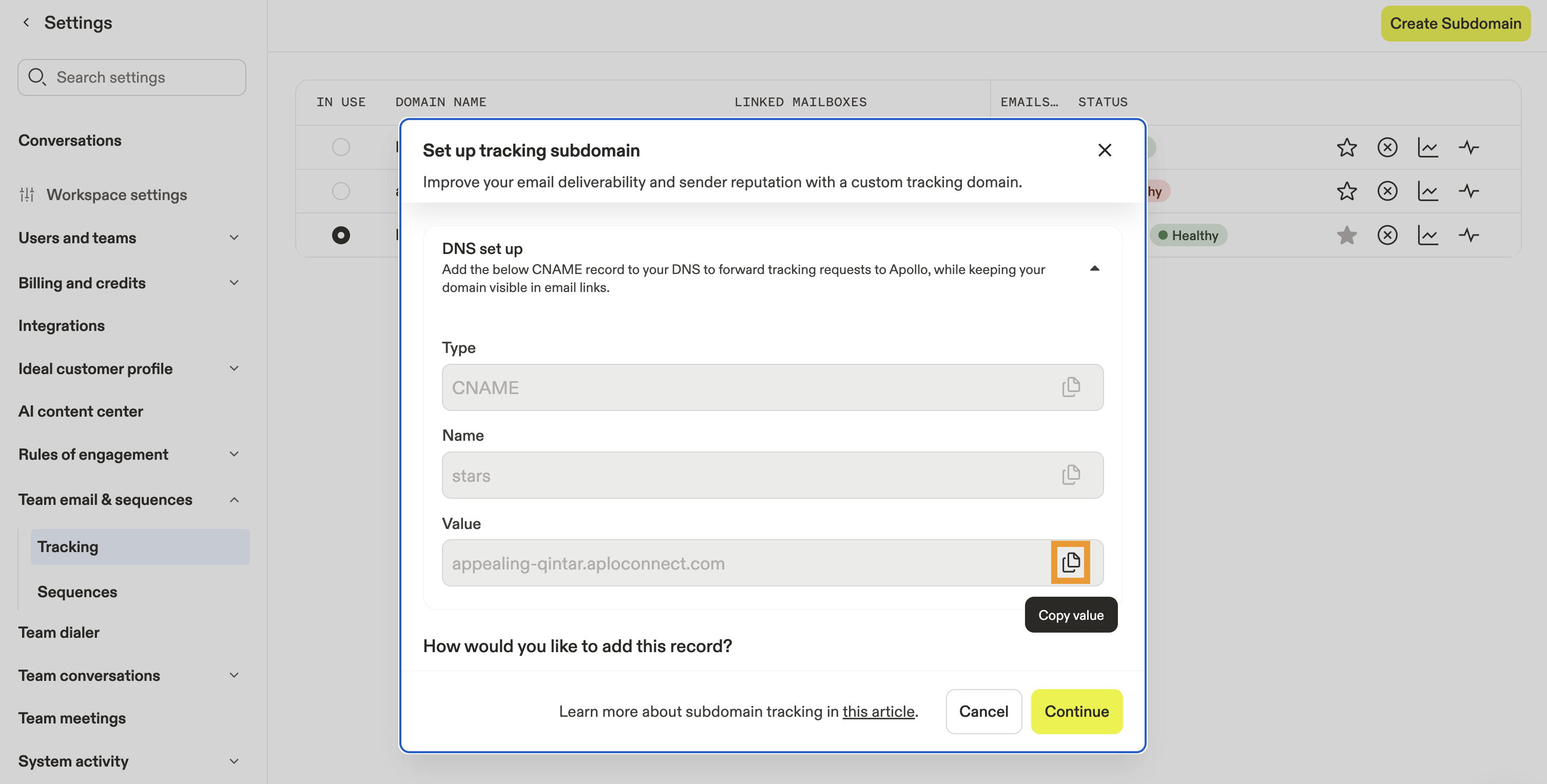Image resolution: width=1547 pixels, height=784 pixels.
Task: Open Integrations settings
Action: 61,325
